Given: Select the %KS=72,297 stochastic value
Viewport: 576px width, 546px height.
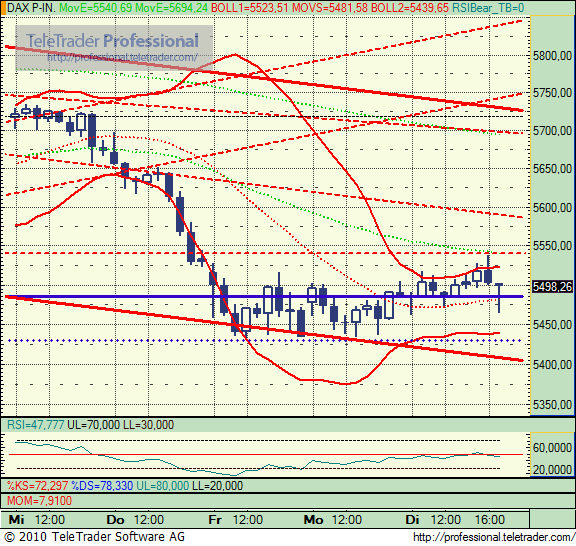Looking at the screenshot, I should (37, 486).
